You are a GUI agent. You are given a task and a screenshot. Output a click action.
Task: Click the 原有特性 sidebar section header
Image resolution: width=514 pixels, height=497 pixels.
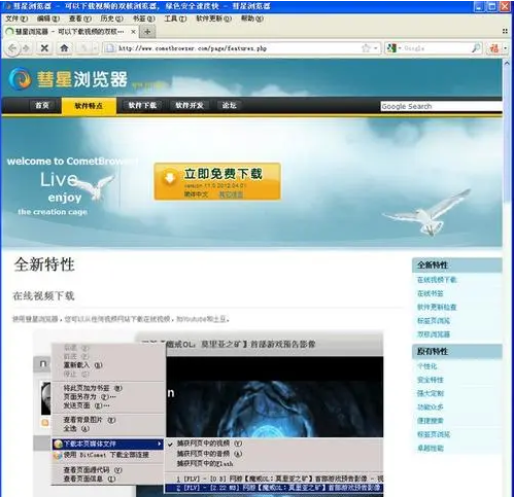point(457,351)
